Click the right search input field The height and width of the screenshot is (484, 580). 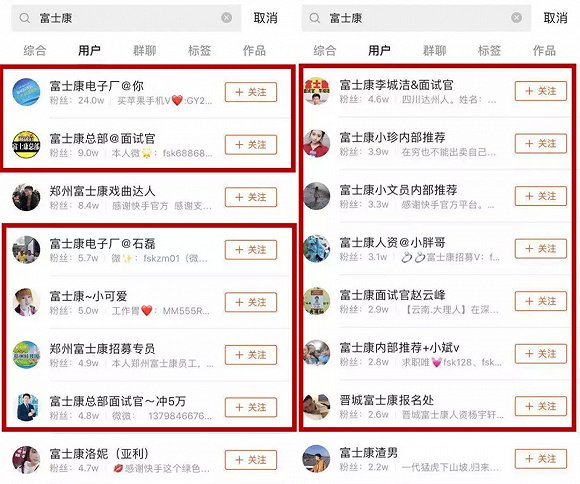417,18
